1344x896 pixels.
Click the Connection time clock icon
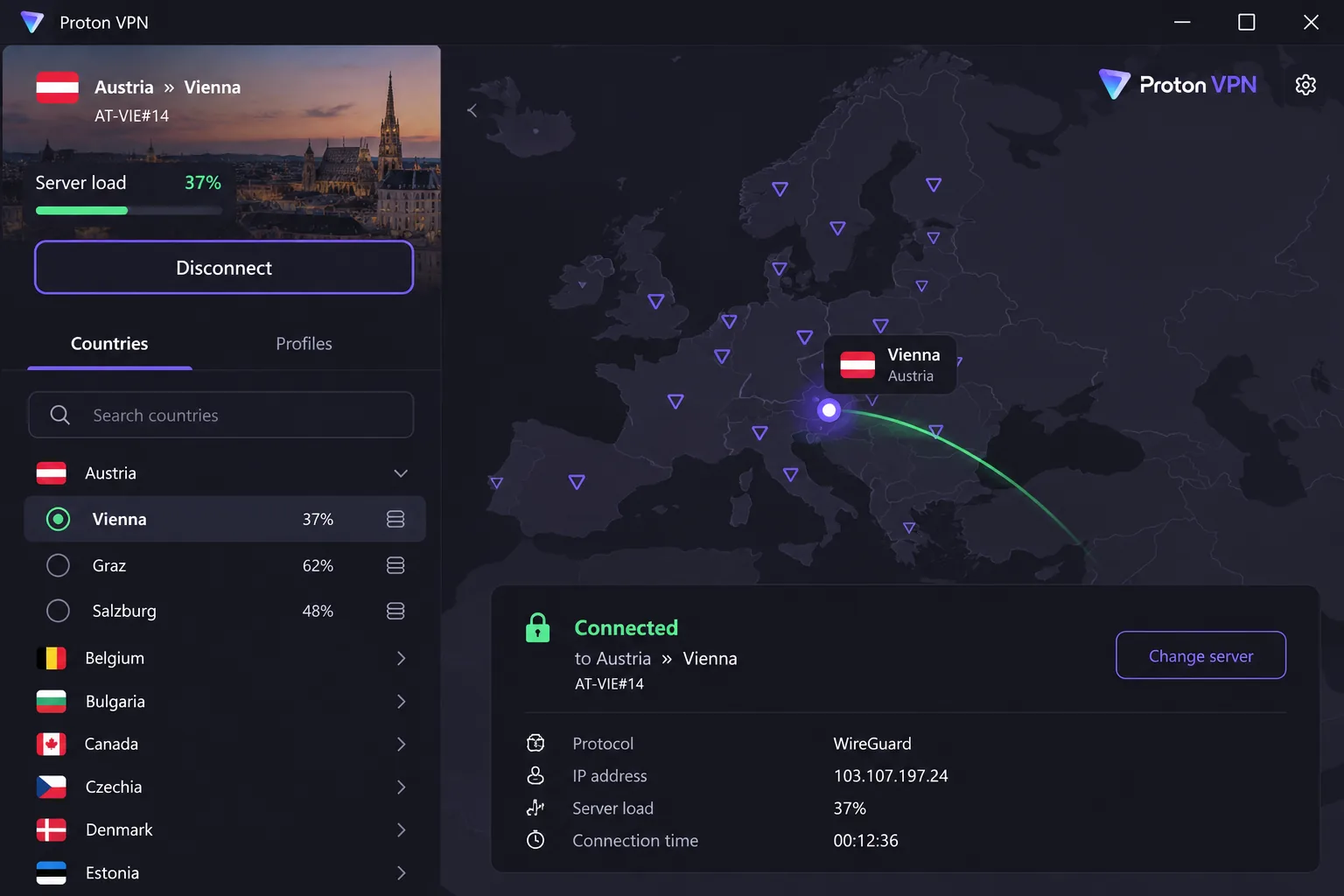[x=535, y=840]
